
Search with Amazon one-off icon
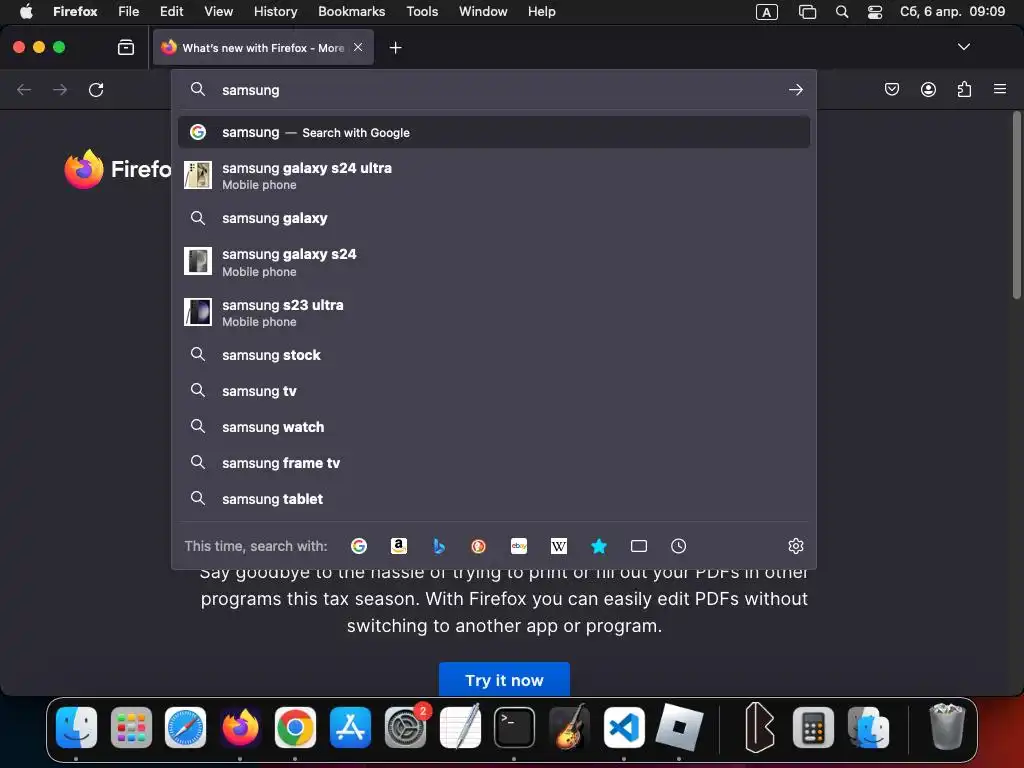(x=398, y=546)
